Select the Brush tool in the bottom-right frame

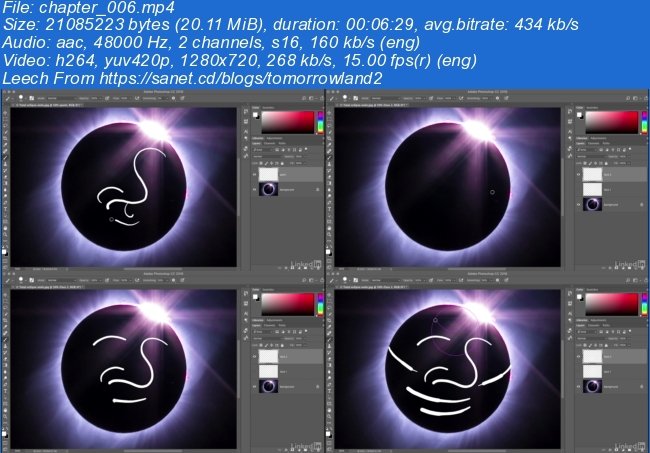(330, 339)
